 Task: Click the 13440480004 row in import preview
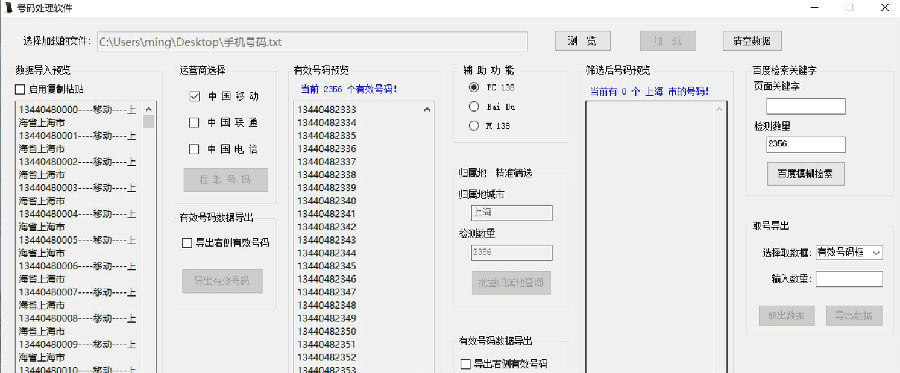click(x=78, y=220)
